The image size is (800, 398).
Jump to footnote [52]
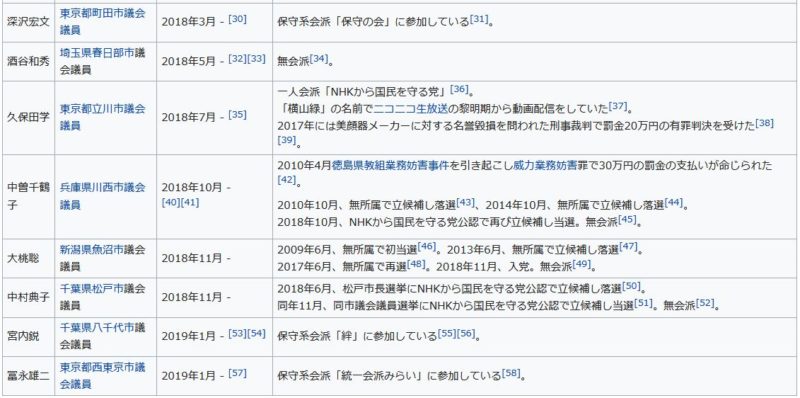(x=705, y=303)
